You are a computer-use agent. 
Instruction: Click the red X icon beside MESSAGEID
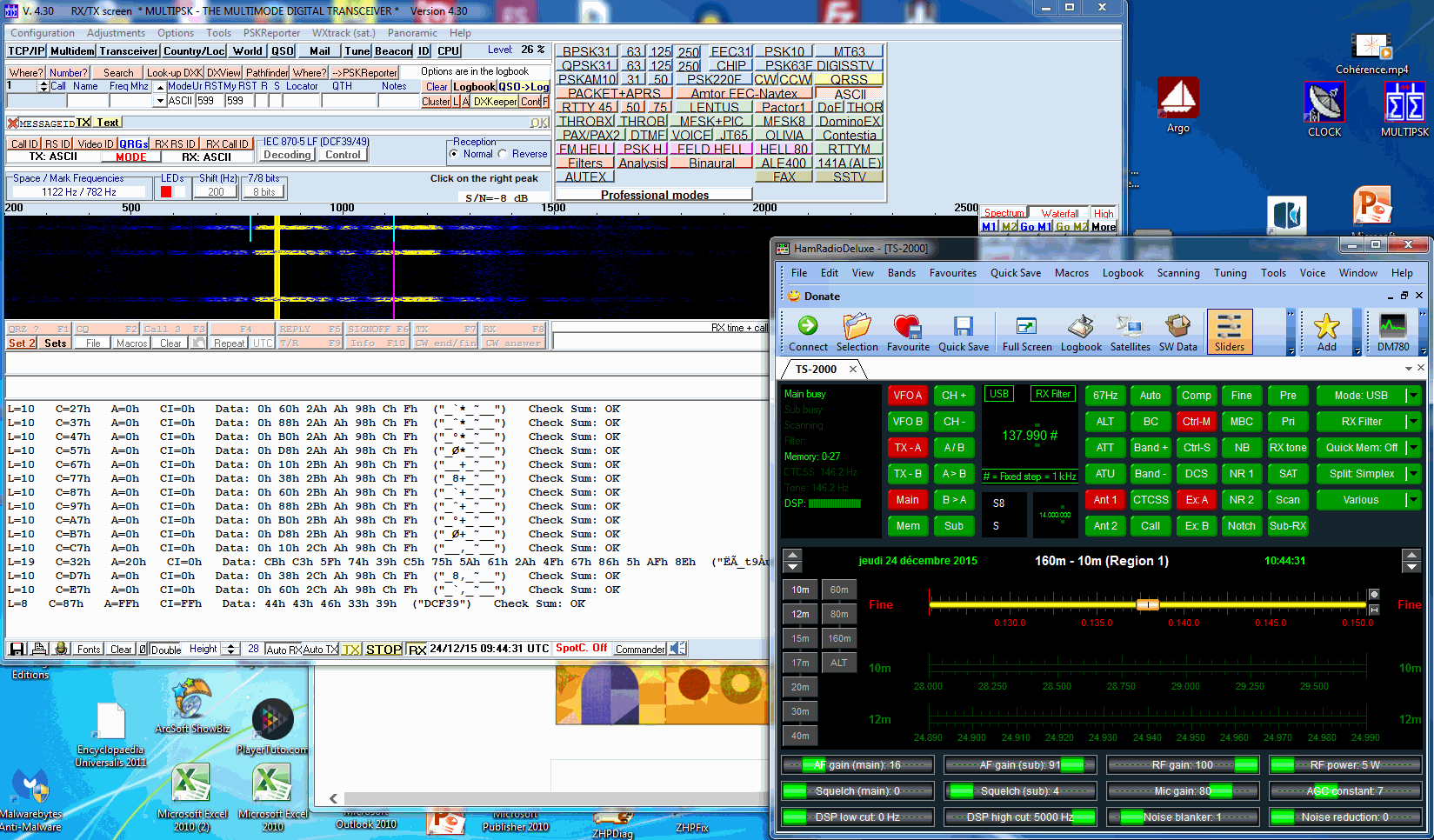click(x=12, y=123)
